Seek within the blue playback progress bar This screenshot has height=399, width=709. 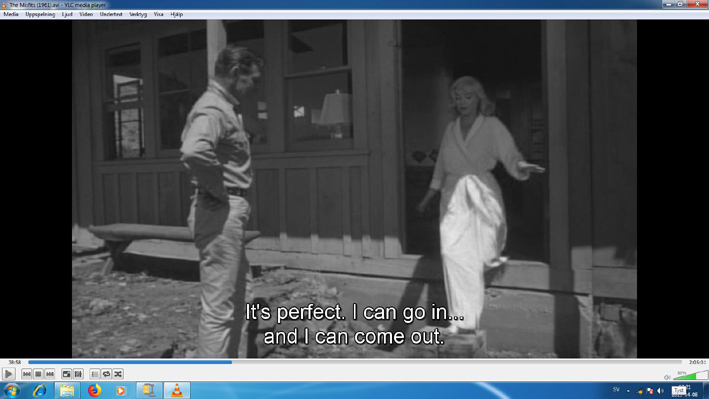point(354,362)
